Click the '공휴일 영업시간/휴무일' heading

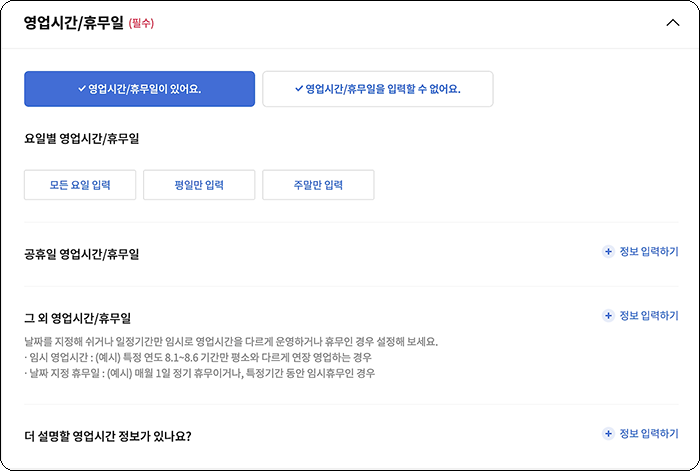pyautogui.click(x=82, y=254)
